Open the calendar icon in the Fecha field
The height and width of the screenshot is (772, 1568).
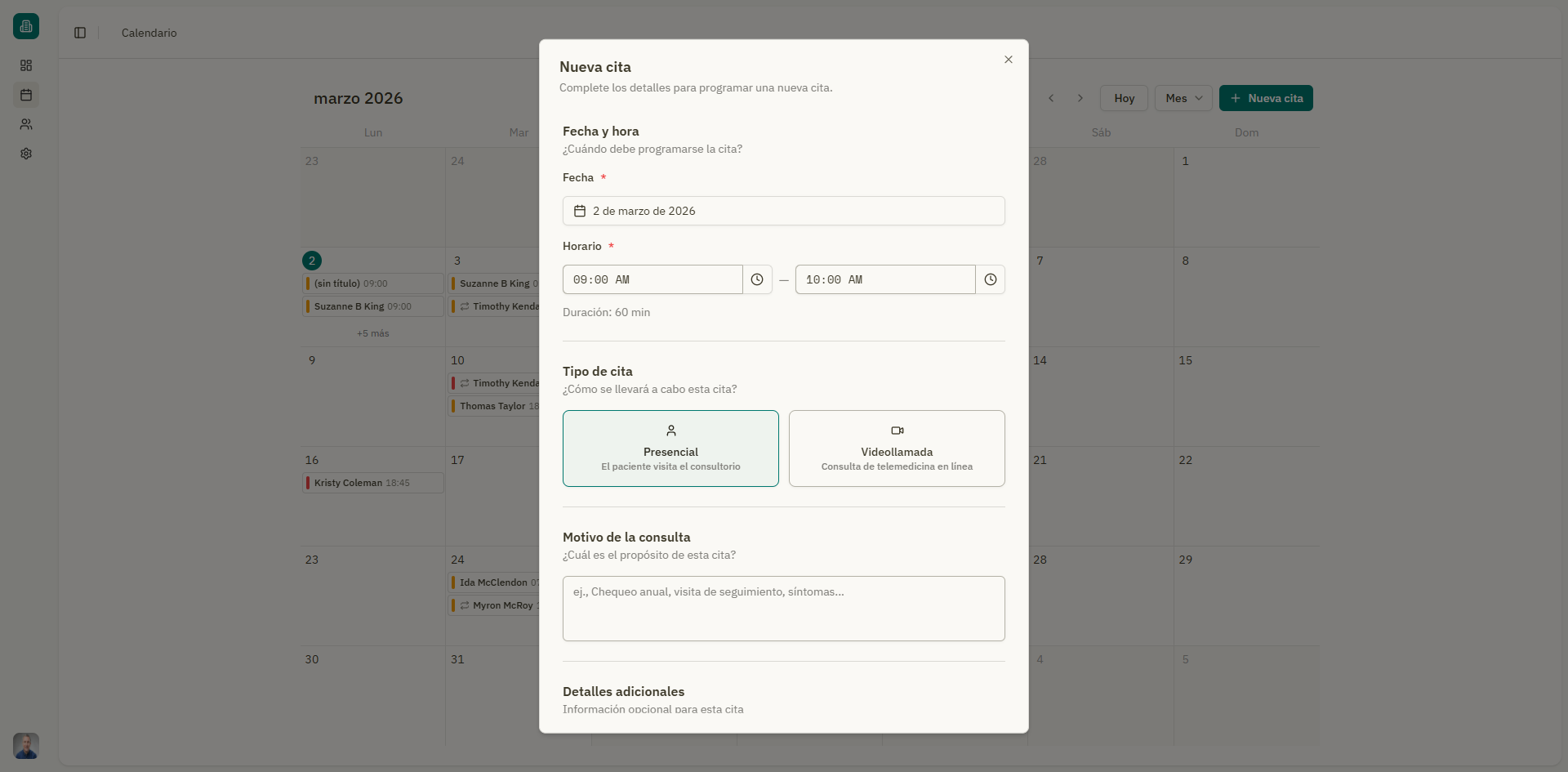click(x=580, y=211)
